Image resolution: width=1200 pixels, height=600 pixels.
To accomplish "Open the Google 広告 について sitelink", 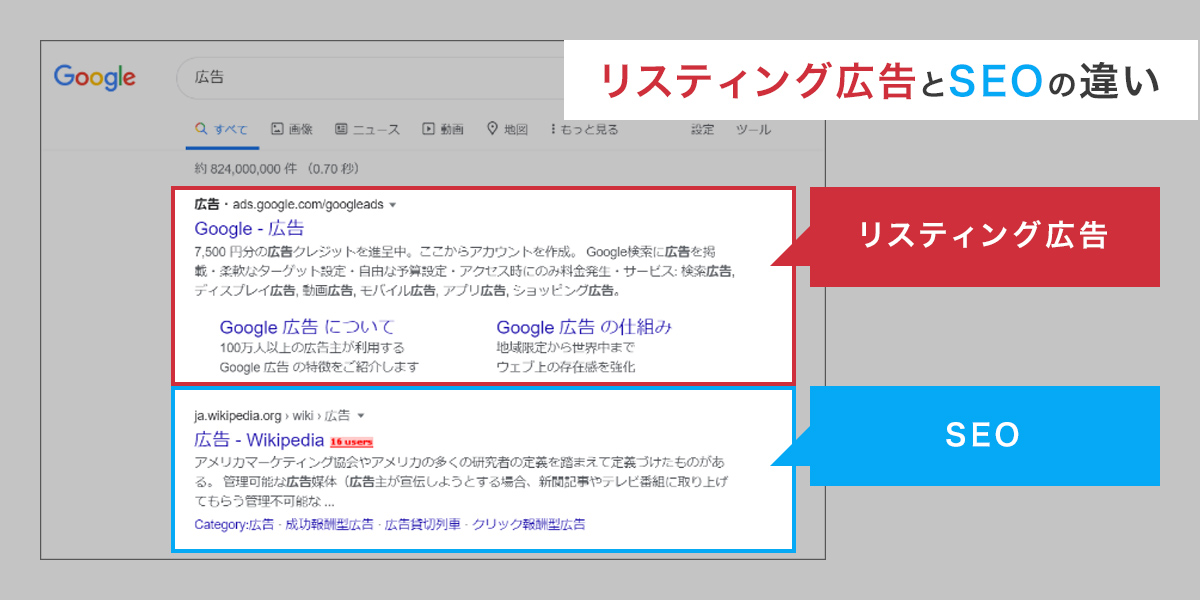I will tap(307, 327).
